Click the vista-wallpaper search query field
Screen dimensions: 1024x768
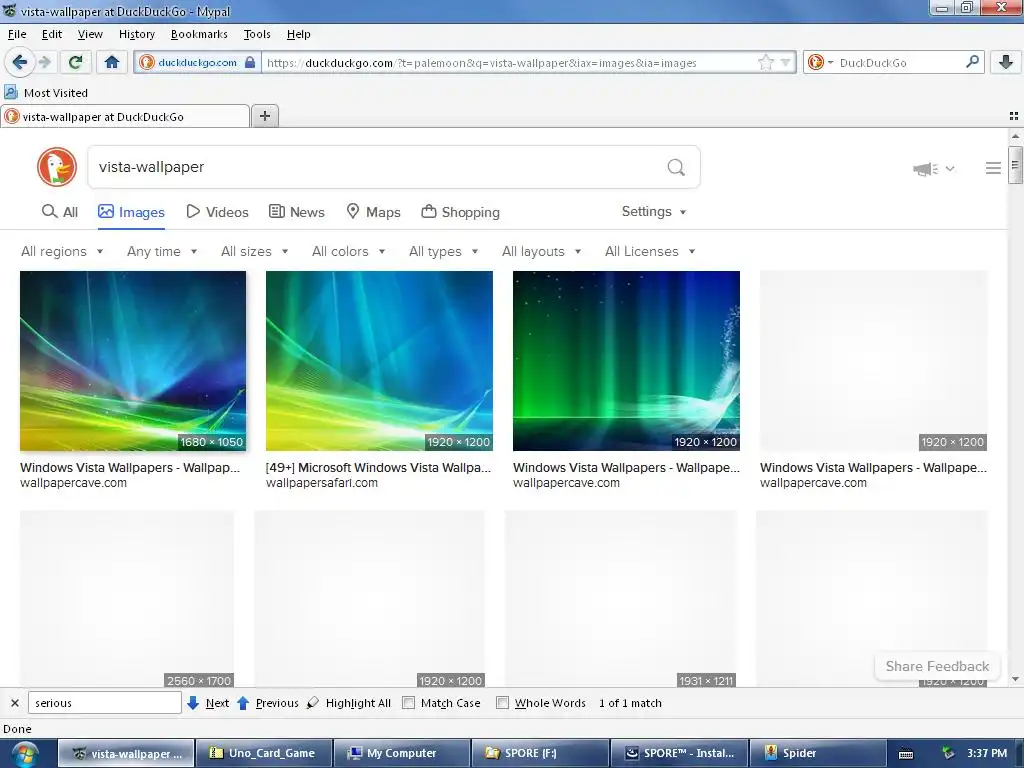[x=379, y=167]
